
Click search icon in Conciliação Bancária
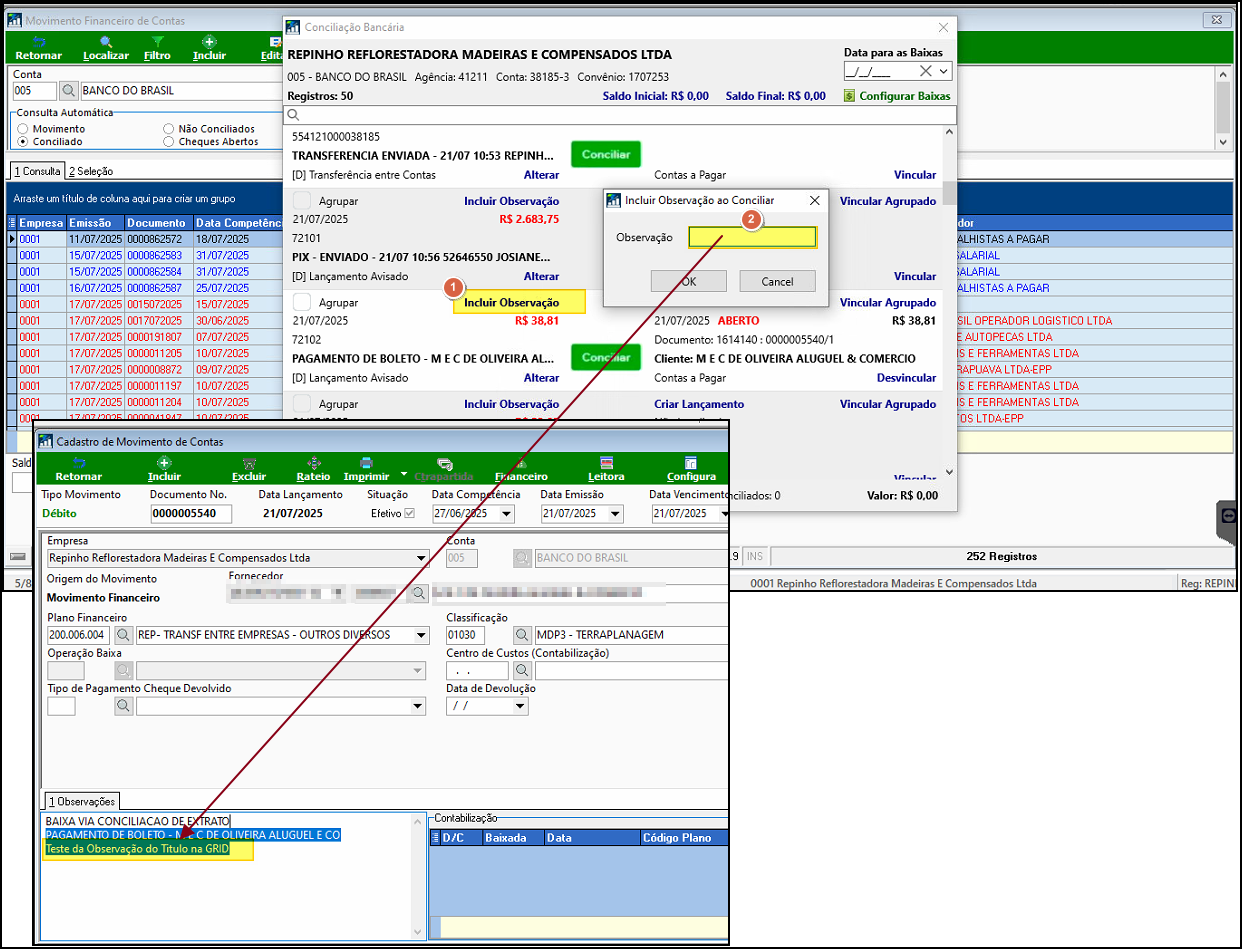click(x=294, y=115)
